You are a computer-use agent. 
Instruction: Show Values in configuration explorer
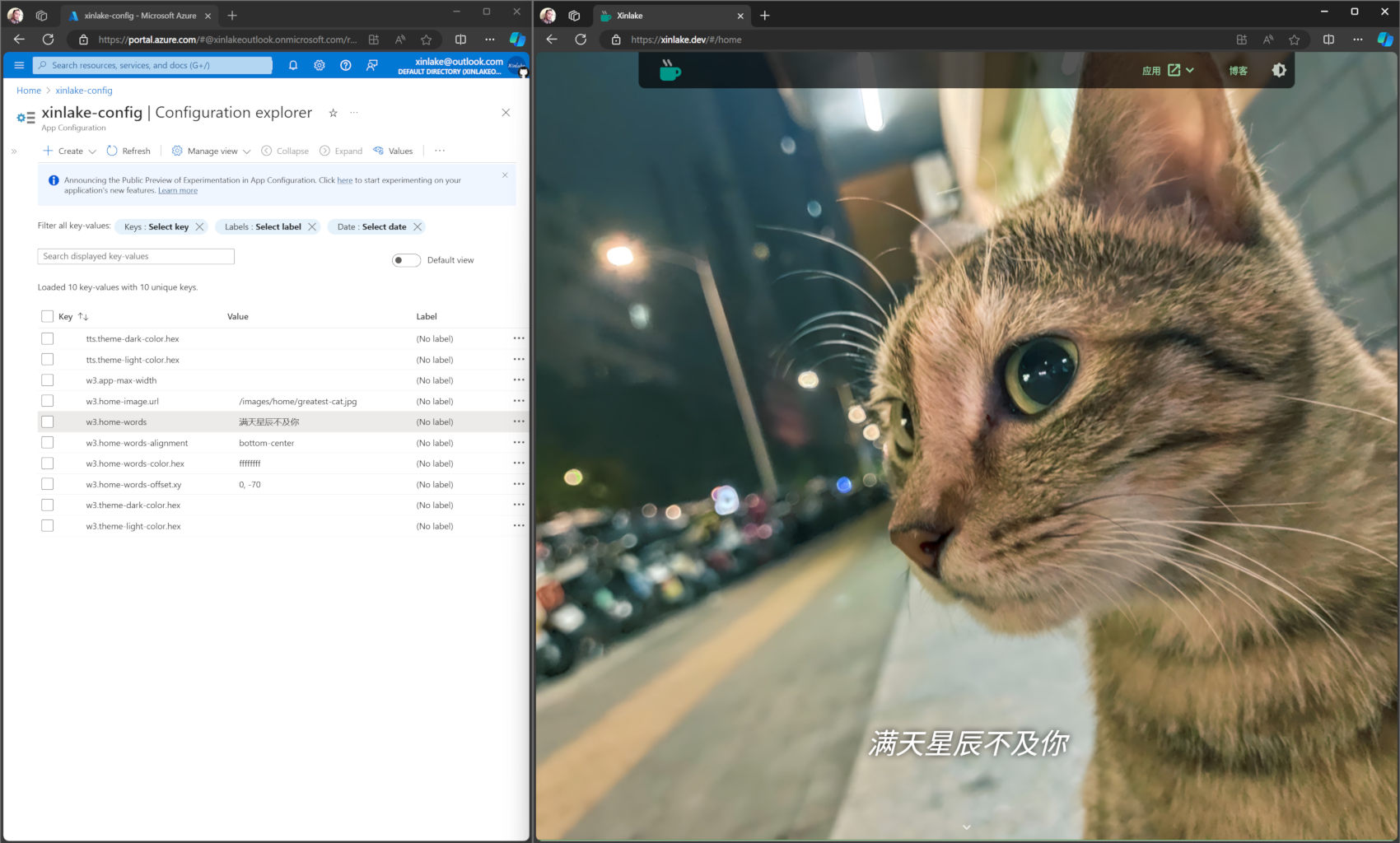pos(393,151)
